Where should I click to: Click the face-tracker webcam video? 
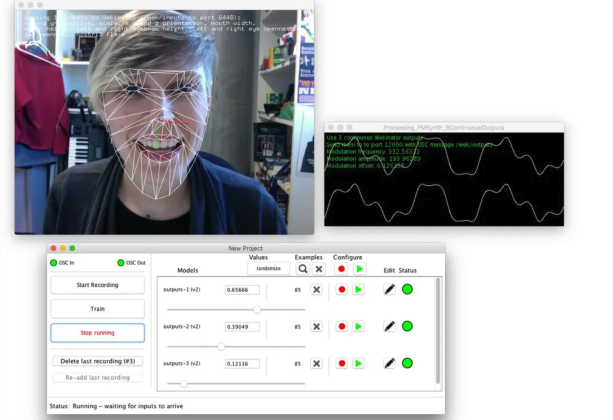[x=164, y=122]
